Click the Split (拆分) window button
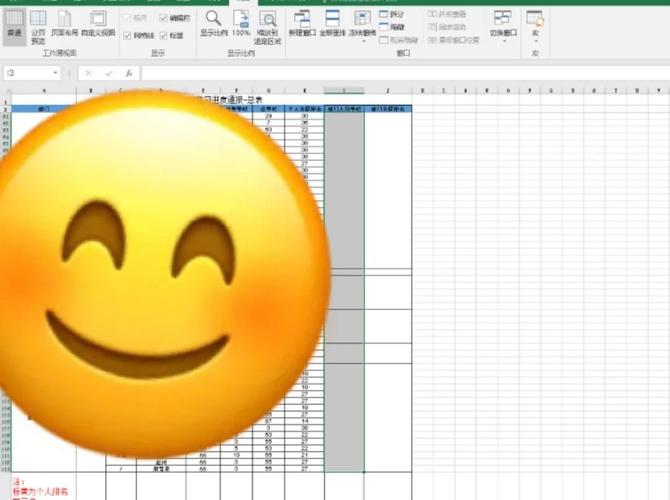Image resolution: width=670 pixels, height=500 pixels. click(391, 14)
